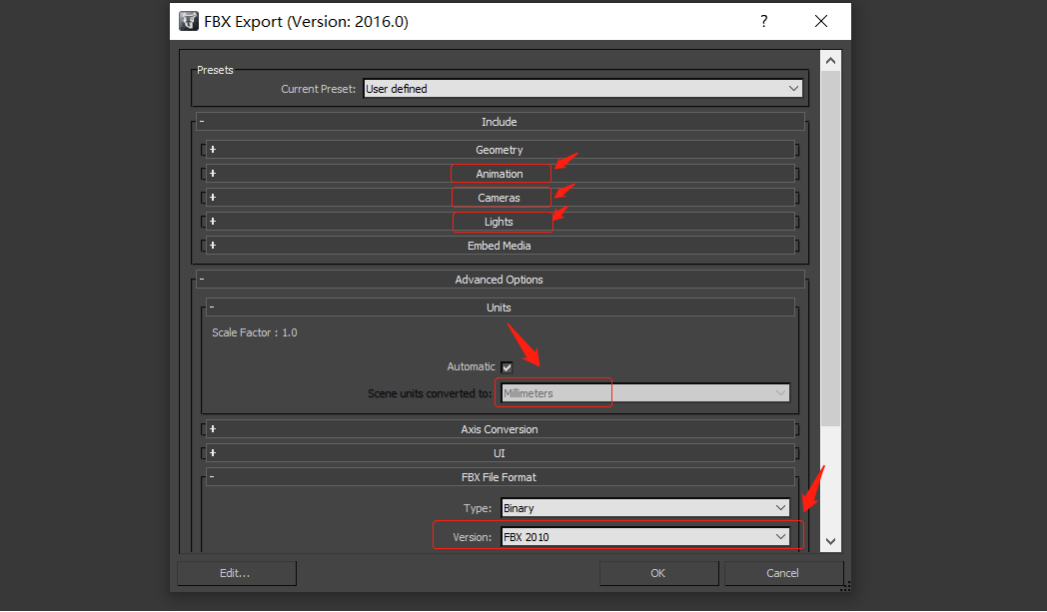Collapse the Include section

point(499,122)
